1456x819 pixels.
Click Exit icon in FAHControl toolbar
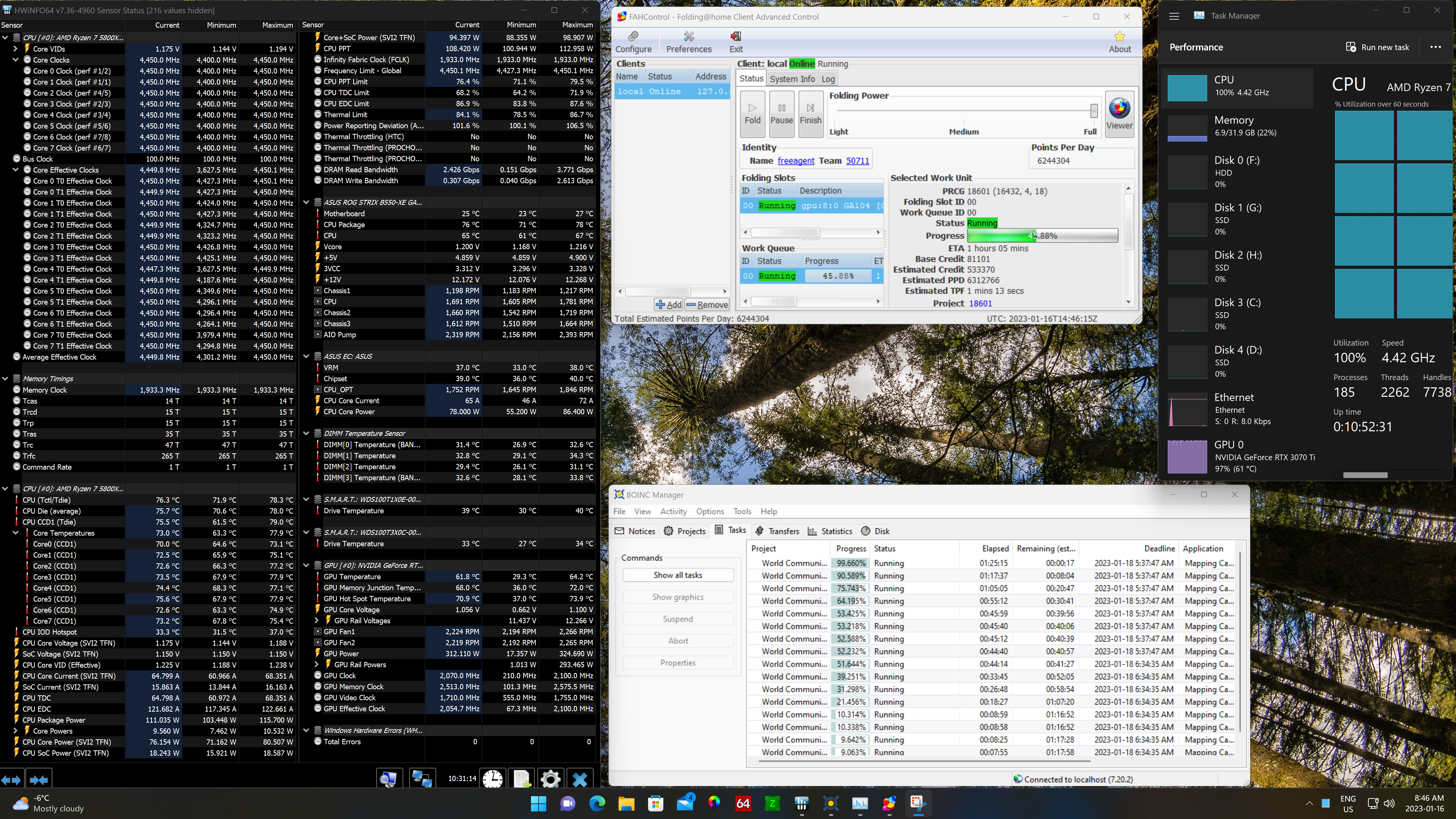[x=735, y=42]
